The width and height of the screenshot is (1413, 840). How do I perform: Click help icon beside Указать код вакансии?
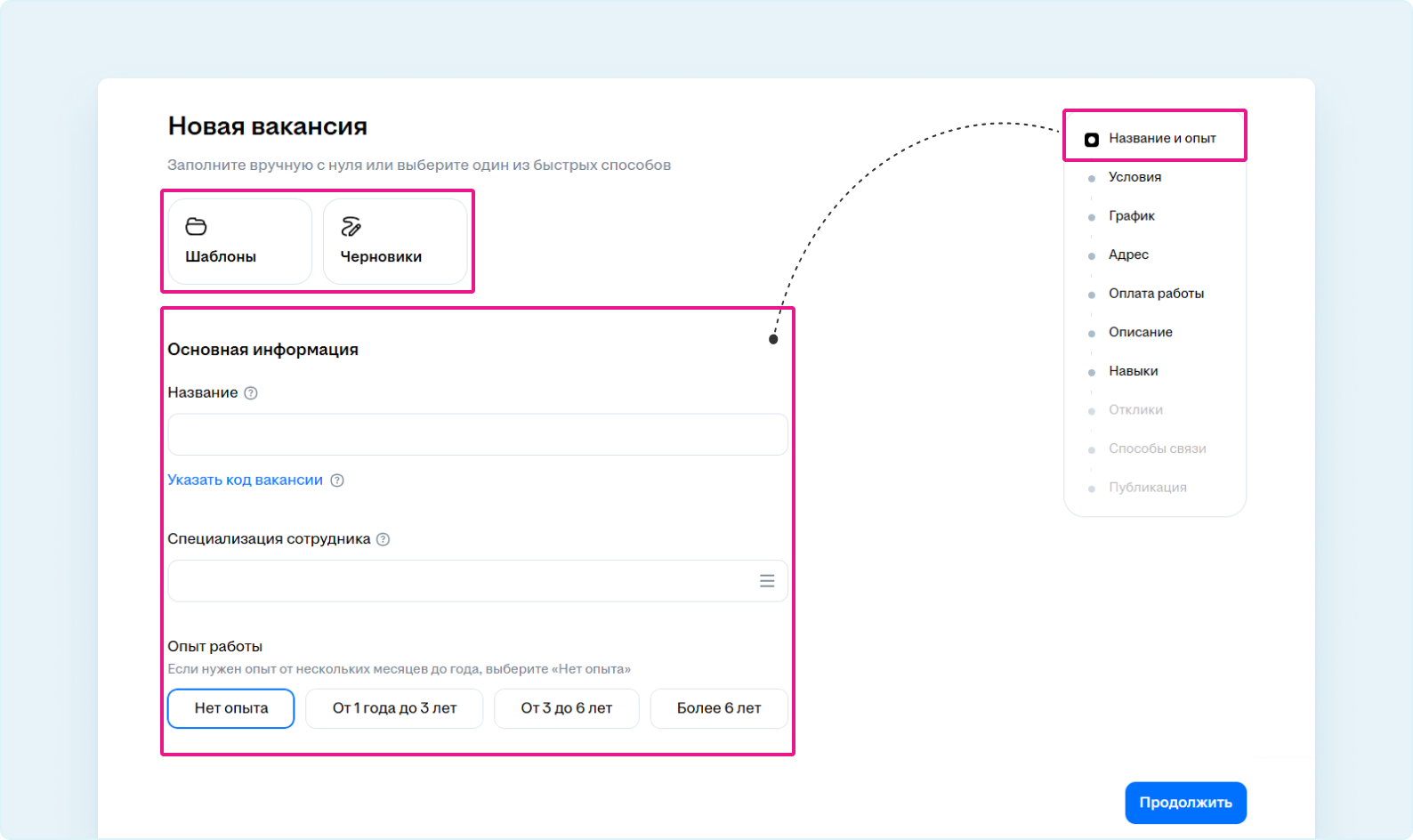click(337, 481)
